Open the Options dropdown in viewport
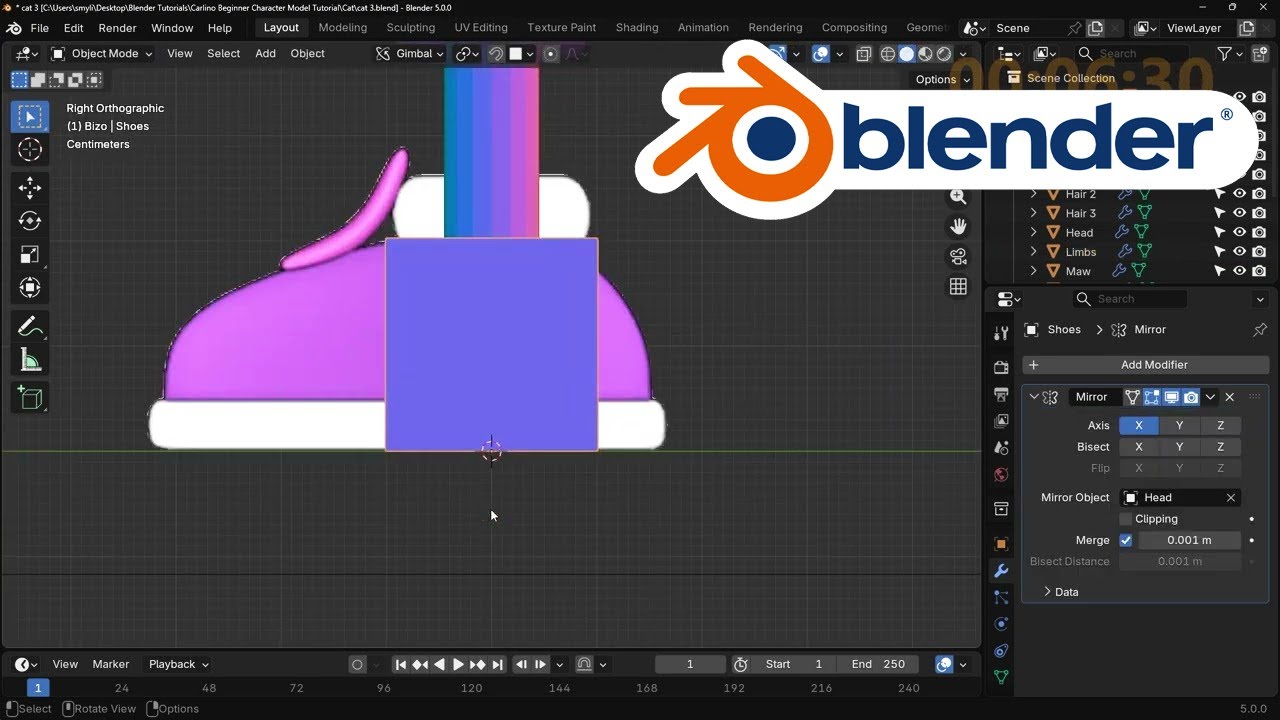1280x720 pixels. pyautogui.click(x=942, y=79)
